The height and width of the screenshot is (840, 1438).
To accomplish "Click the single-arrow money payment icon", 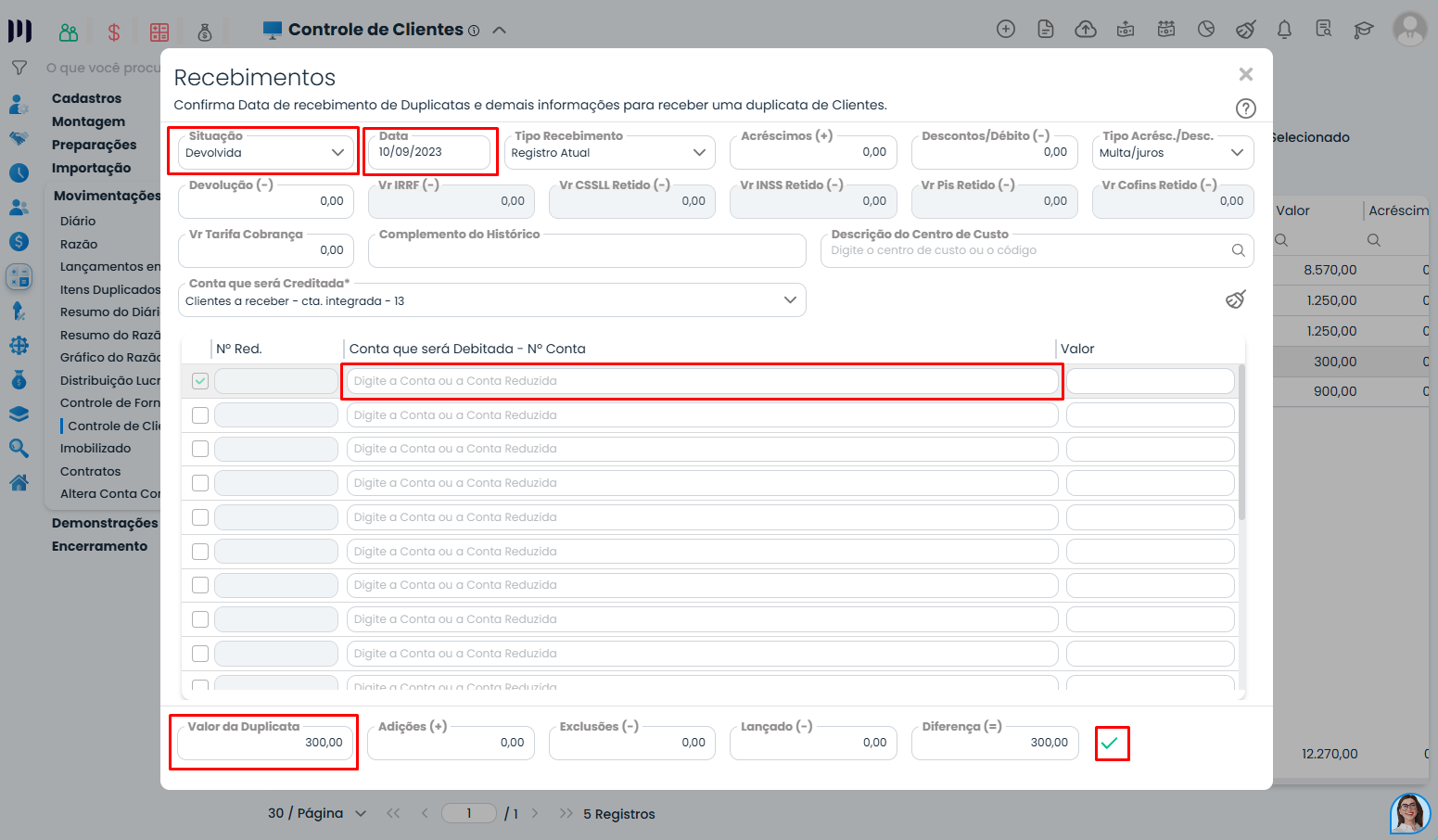I will point(1126,30).
